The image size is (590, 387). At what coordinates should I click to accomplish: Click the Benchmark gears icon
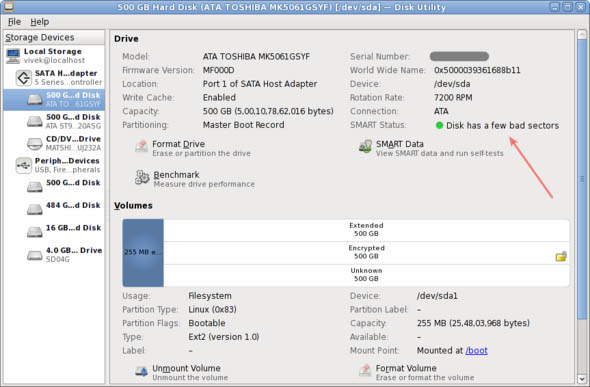tap(142, 178)
